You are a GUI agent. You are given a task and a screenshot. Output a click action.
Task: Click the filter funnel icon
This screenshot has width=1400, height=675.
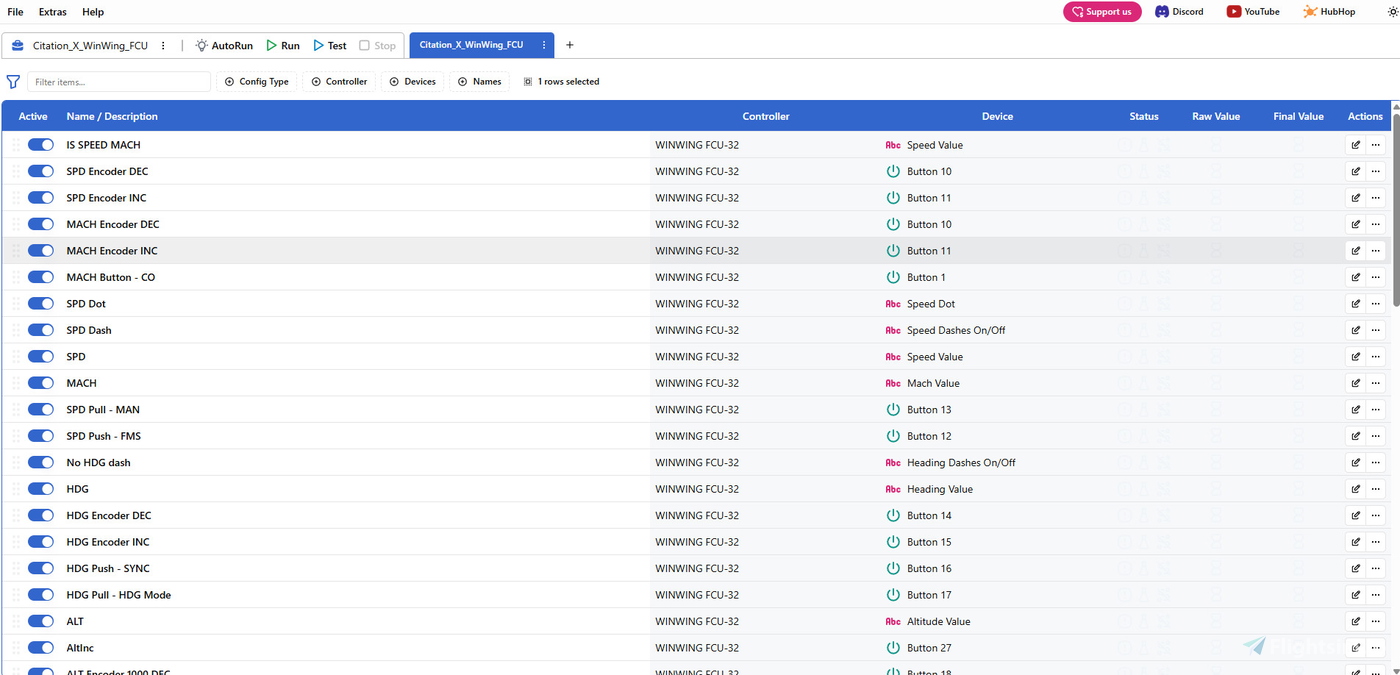(x=13, y=82)
